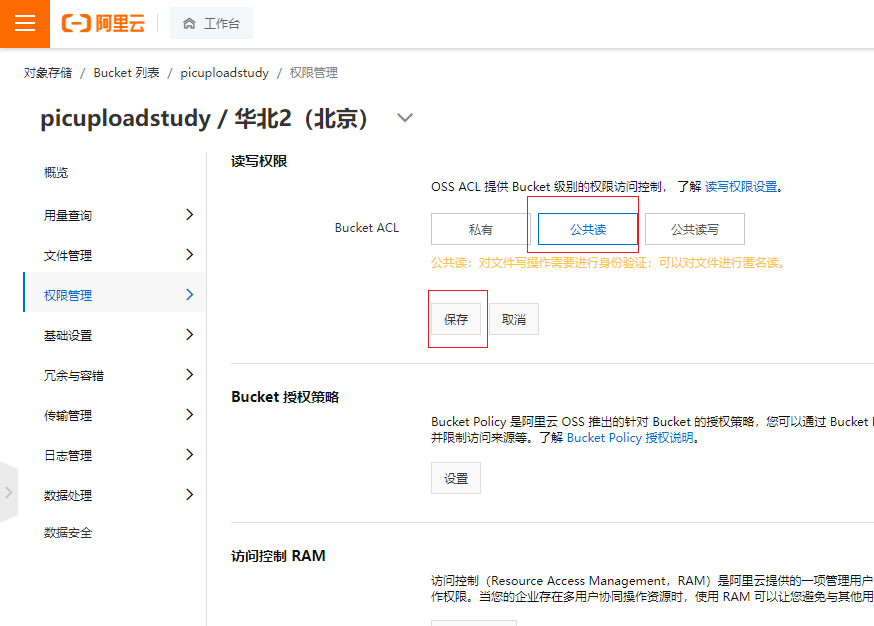Open the 概览 sidebar item
The width and height of the screenshot is (874, 626).
tap(56, 173)
